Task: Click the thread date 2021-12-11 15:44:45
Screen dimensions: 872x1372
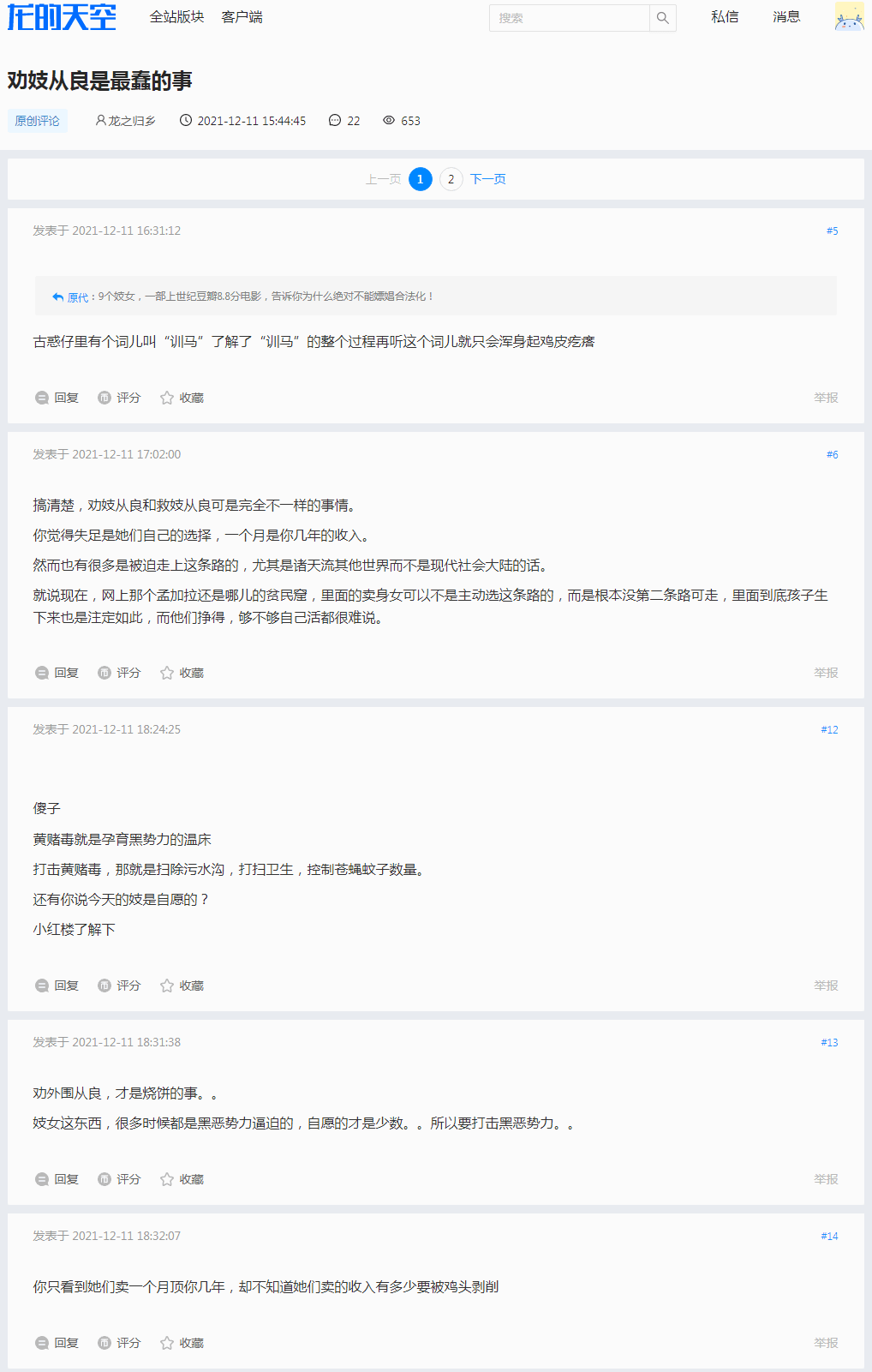Action: [252, 121]
